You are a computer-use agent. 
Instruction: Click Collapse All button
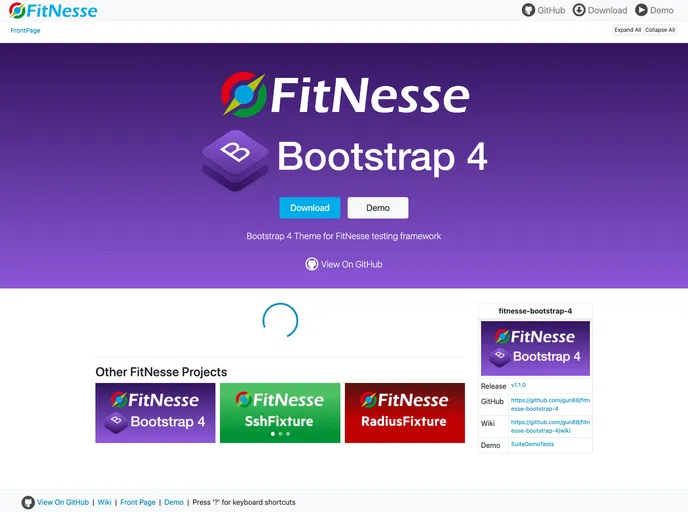pyautogui.click(x=660, y=30)
